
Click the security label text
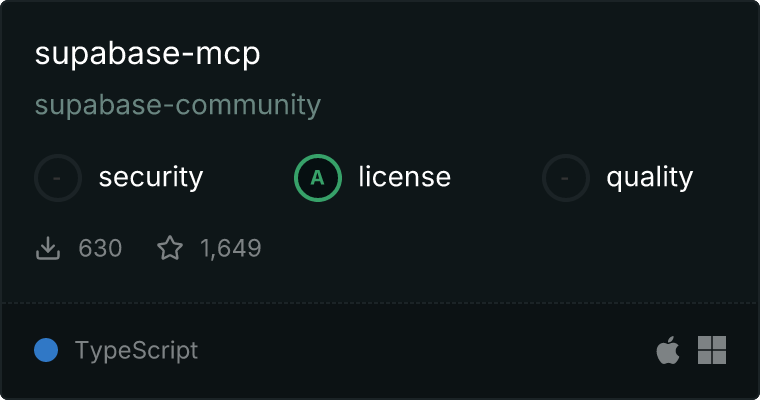151,177
